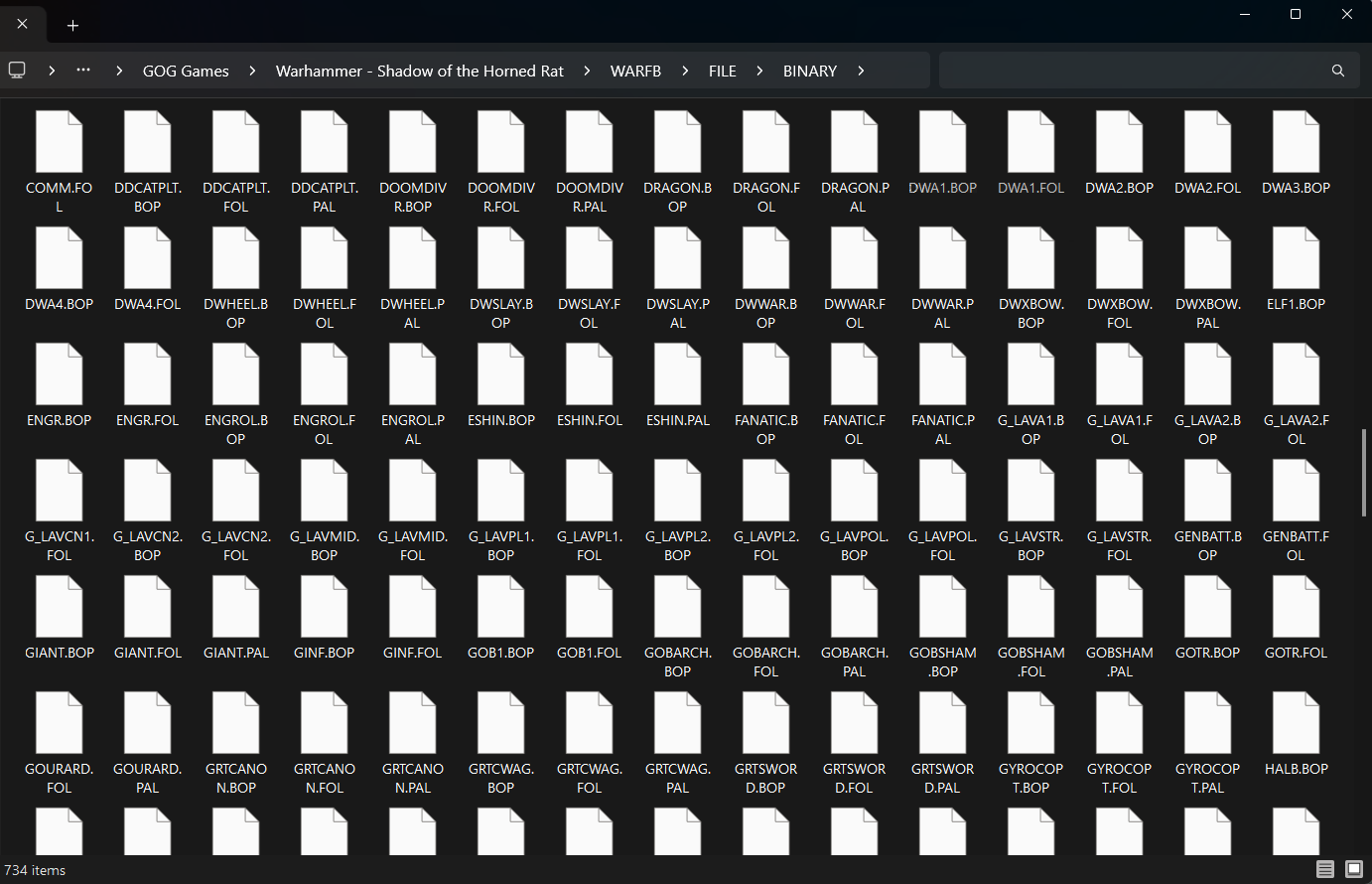
Task: Select the GYROCOPT.FOL file
Action: [x=1120, y=743]
